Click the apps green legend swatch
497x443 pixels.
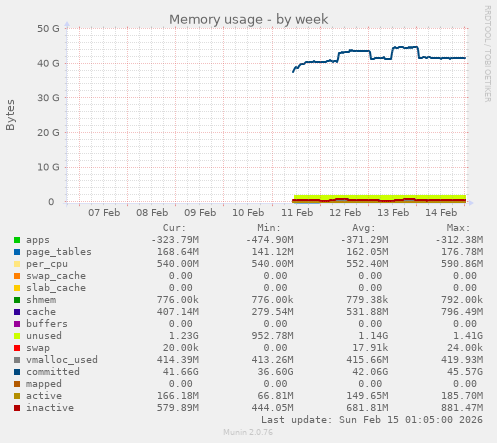tap(17, 240)
